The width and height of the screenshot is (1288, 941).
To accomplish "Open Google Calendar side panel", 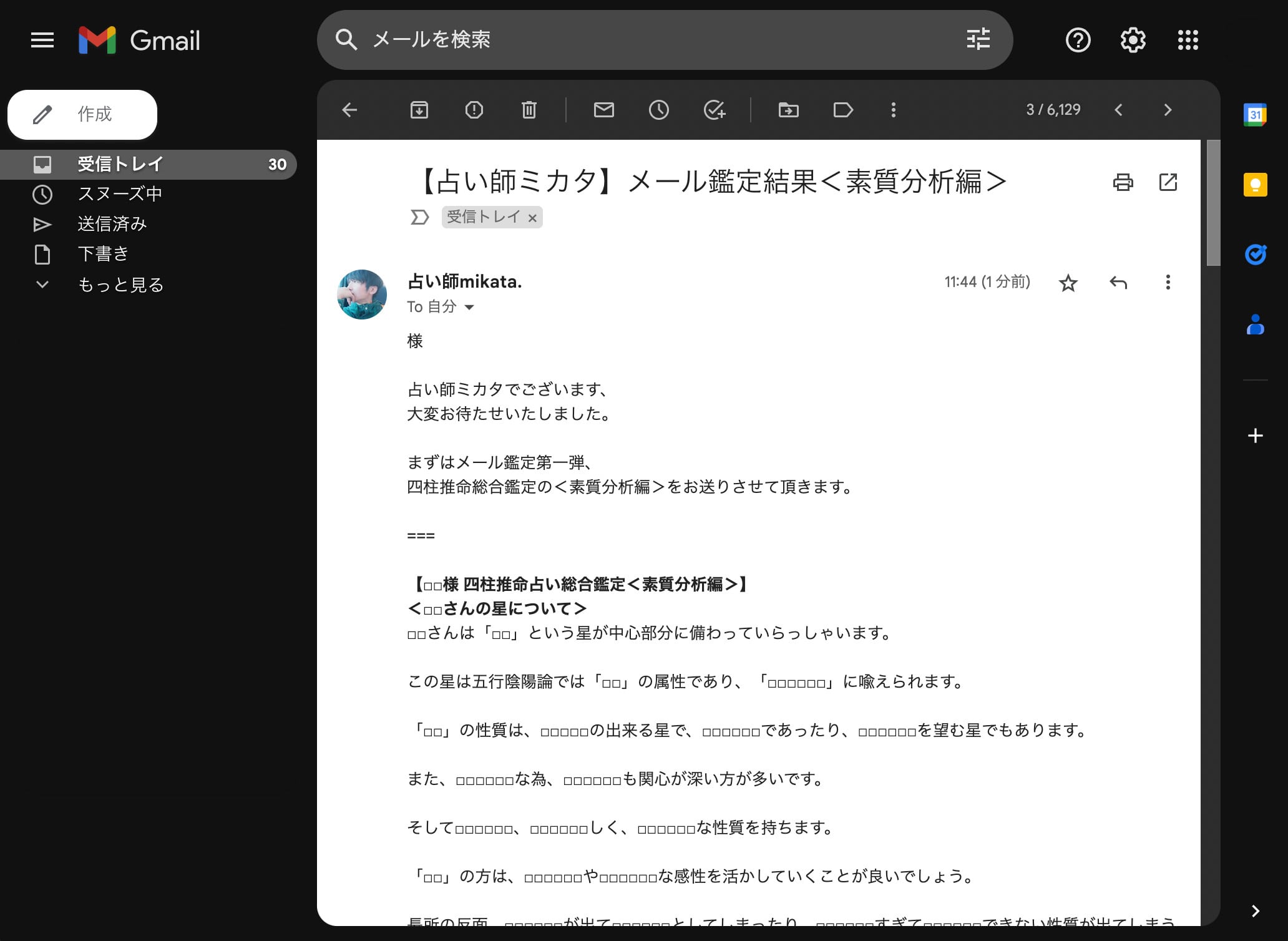I will (1255, 115).
